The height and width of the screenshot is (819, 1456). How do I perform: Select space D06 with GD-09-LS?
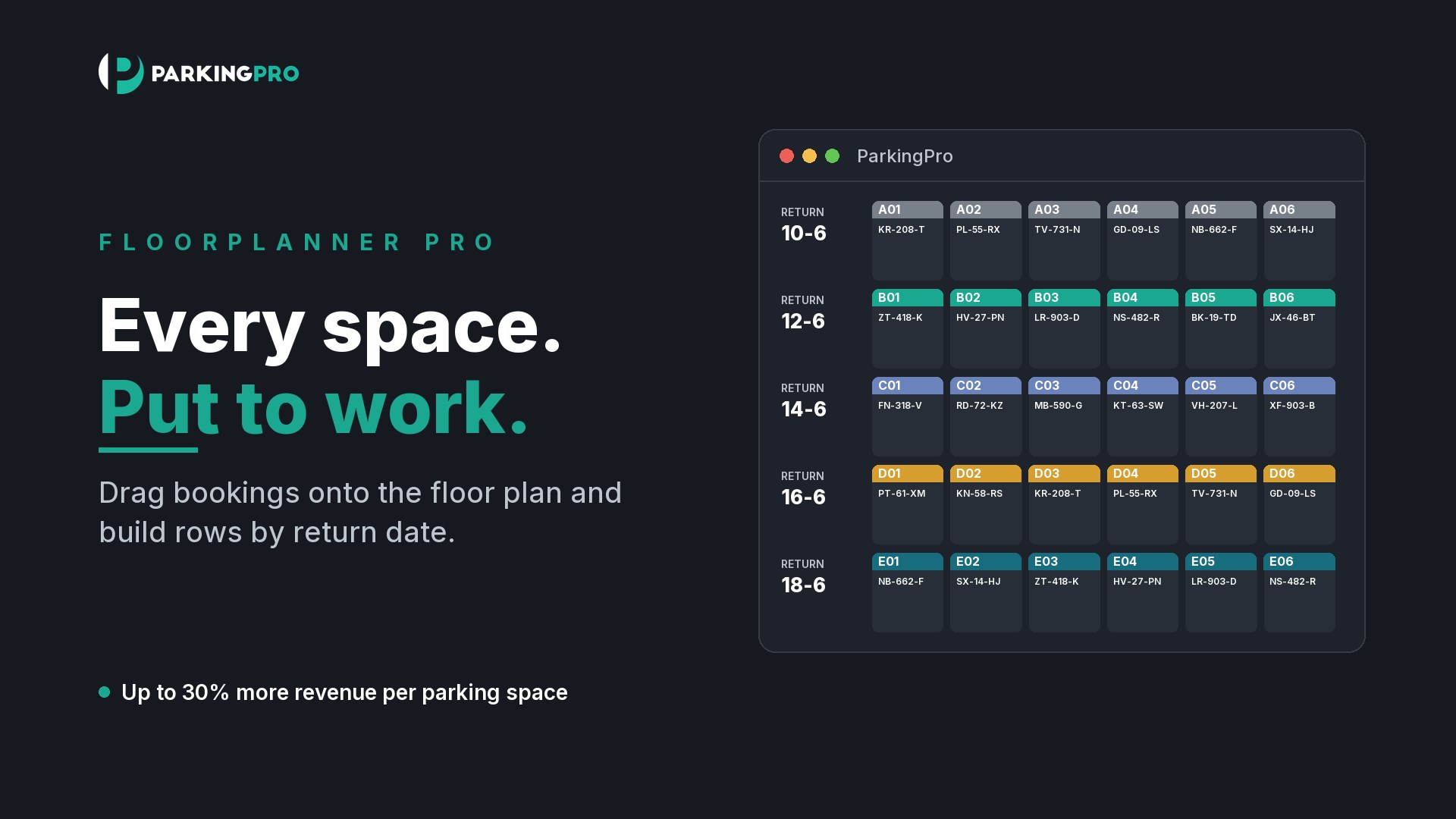pyautogui.click(x=1299, y=504)
